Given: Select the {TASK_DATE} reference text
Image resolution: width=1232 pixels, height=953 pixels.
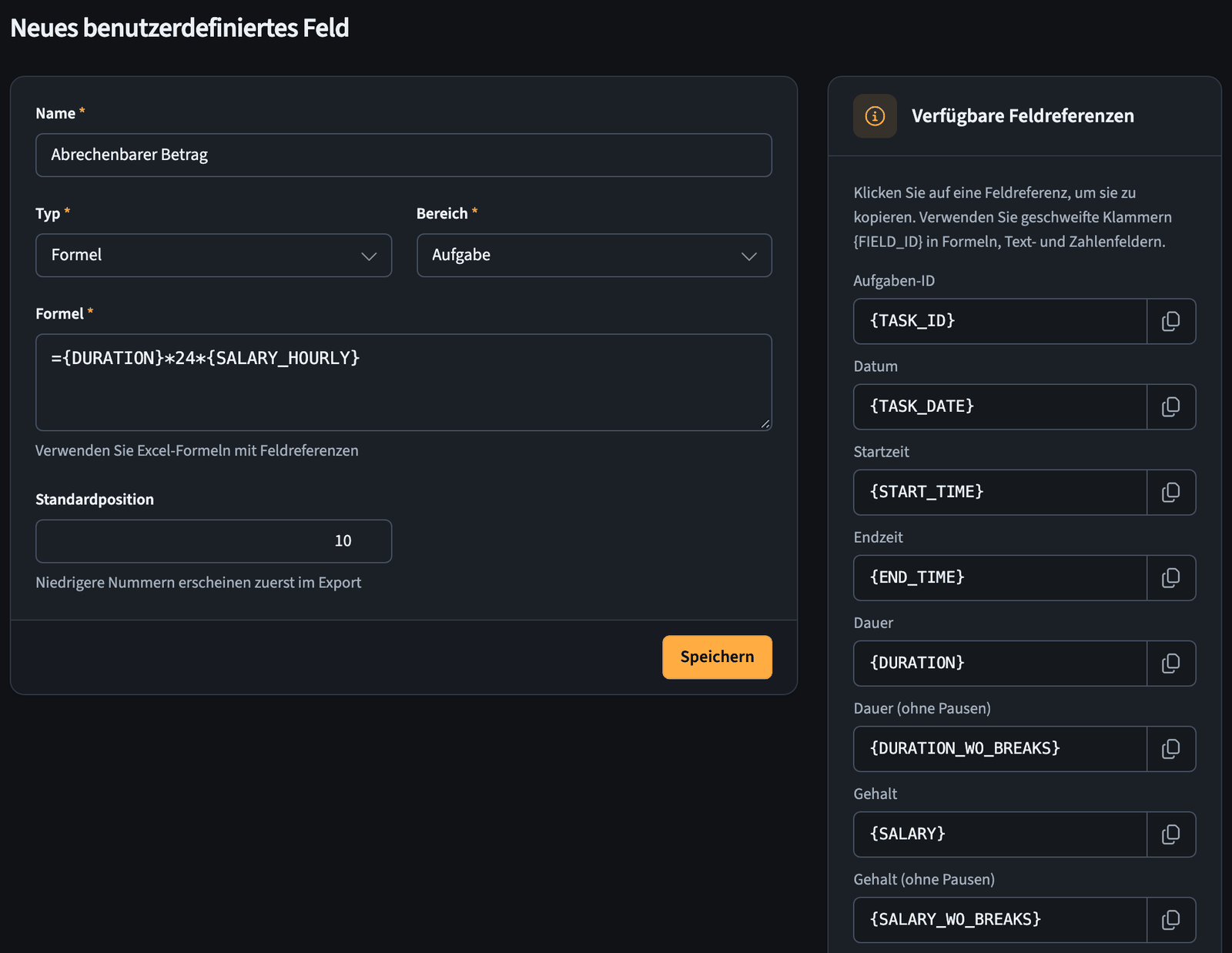Looking at the screenshot, I should [922, 406].
